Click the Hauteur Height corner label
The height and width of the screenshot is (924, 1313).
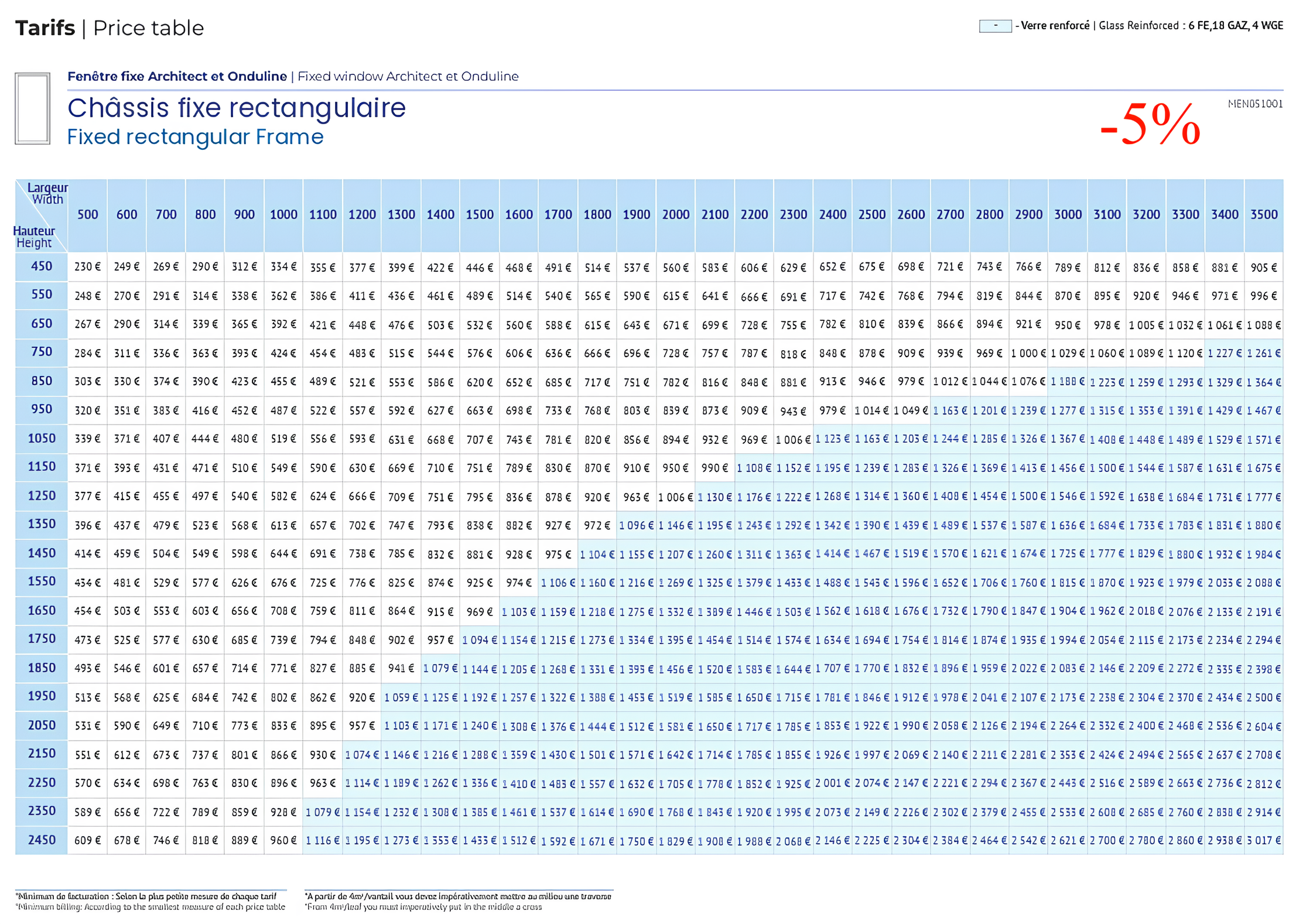click(x=34, y=237)
